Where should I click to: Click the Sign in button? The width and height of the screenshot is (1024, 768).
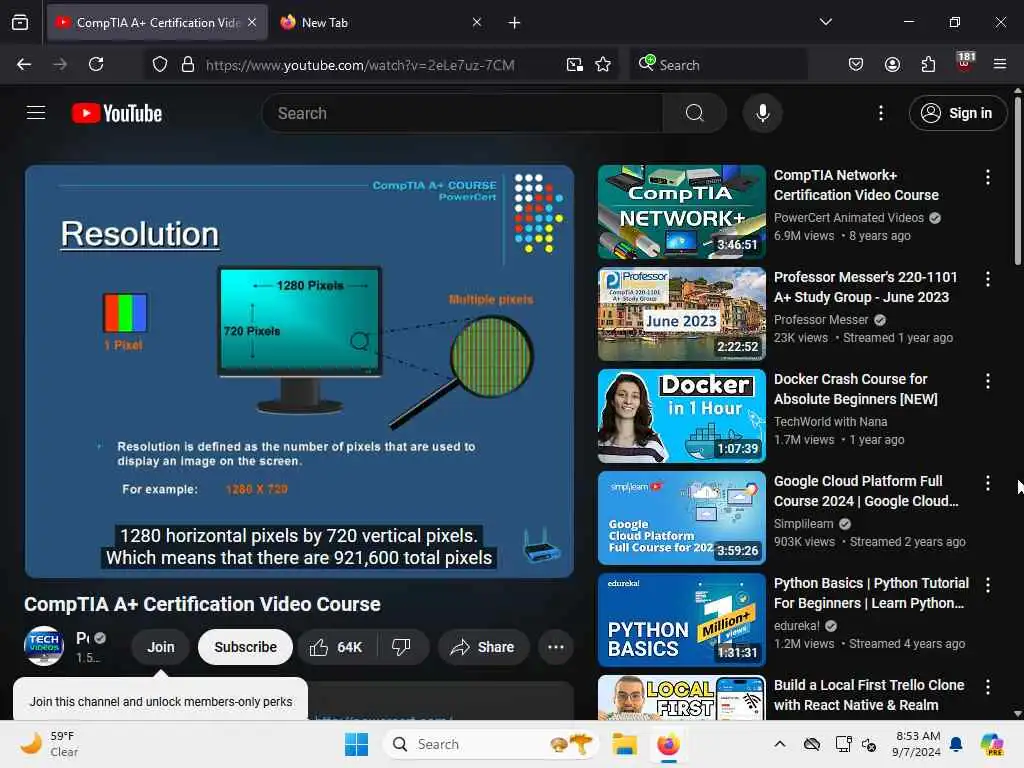click(x=957, y=113)
